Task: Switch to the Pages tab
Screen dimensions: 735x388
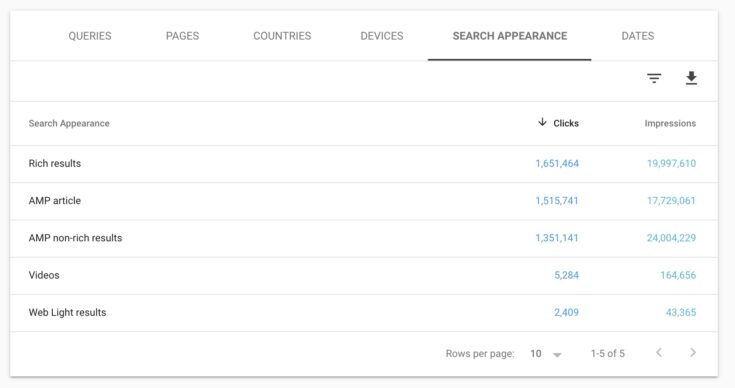Action: click(x=182, y=36)
